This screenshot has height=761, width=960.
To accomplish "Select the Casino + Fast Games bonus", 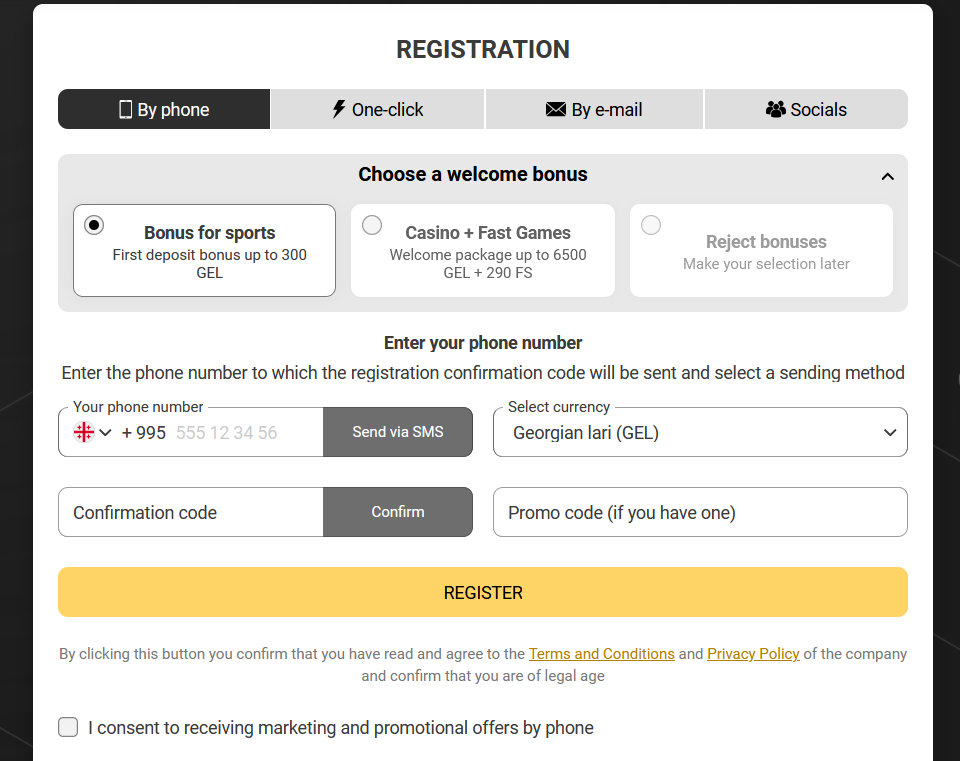I will 372,225.
